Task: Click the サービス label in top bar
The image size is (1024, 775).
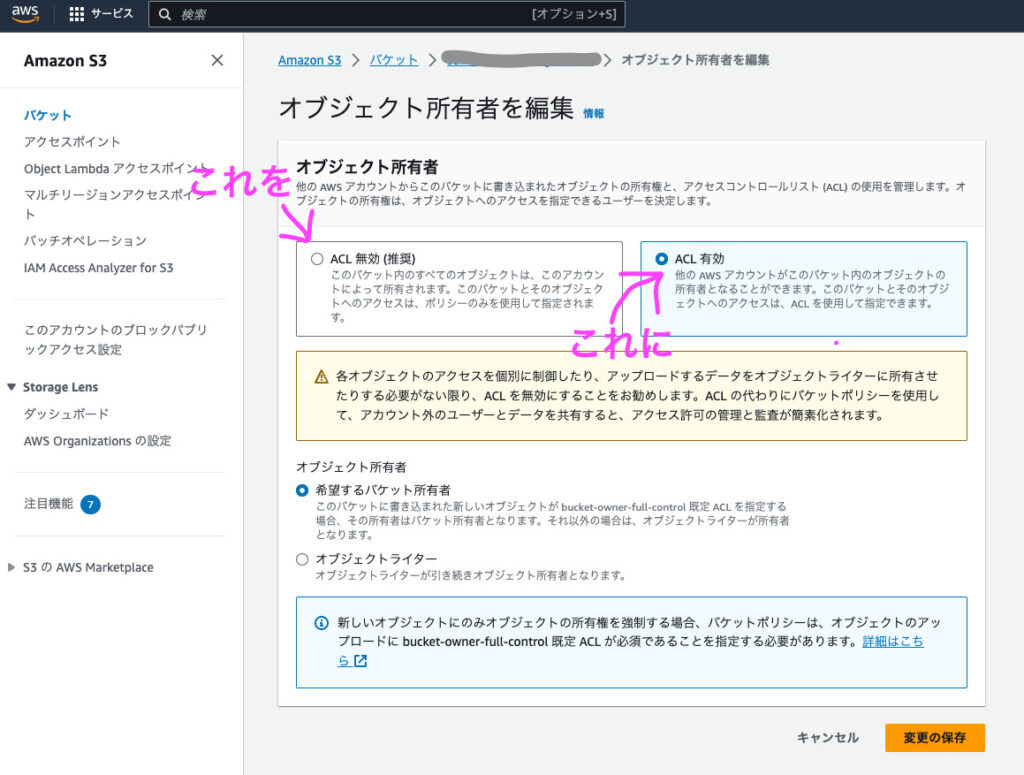Action: [x=112, y=14]
